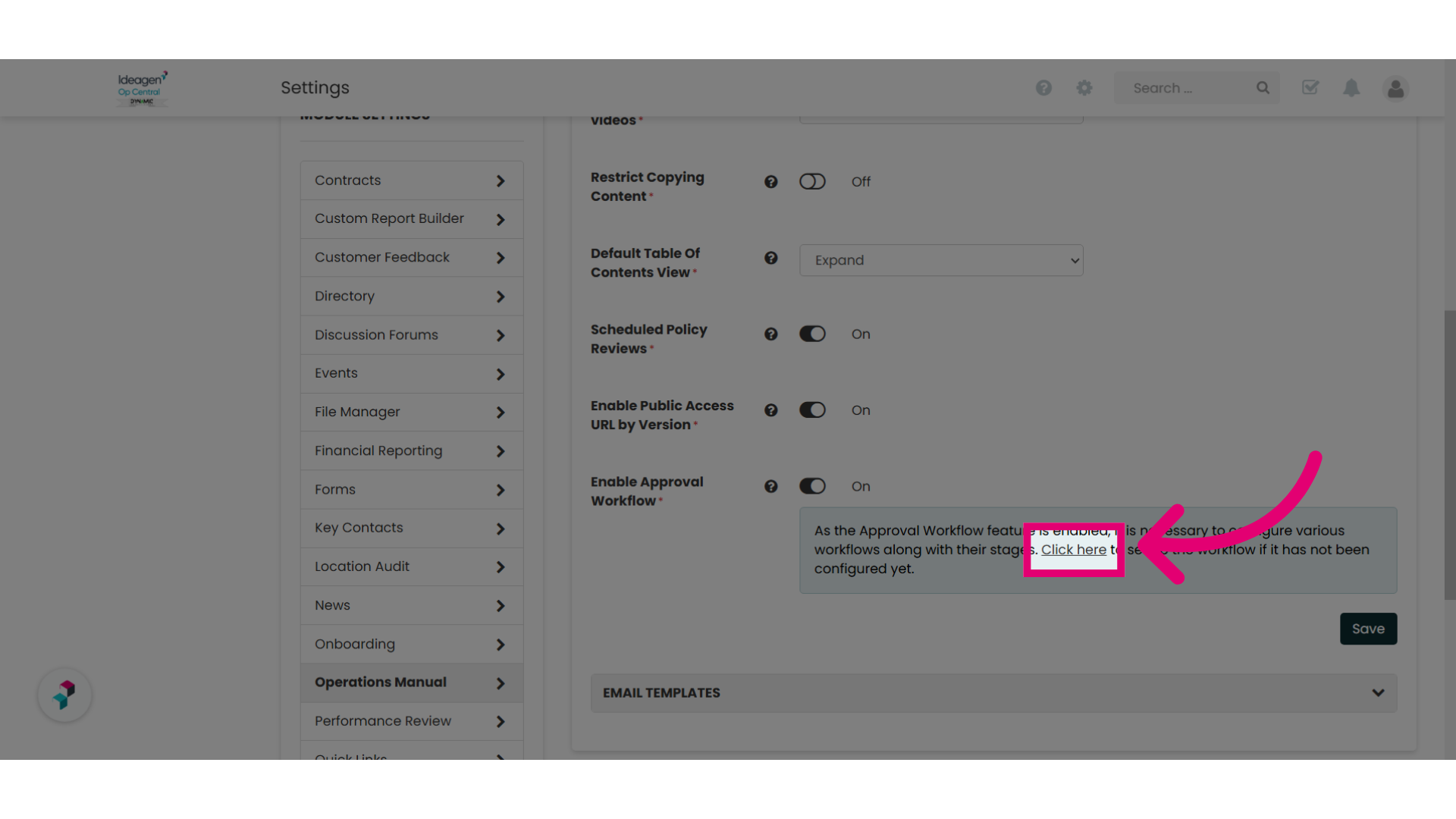Expand the Contracts module settings
Image resolution: width=1456 pixels, height=819 pixels.
tap(411, 180)
